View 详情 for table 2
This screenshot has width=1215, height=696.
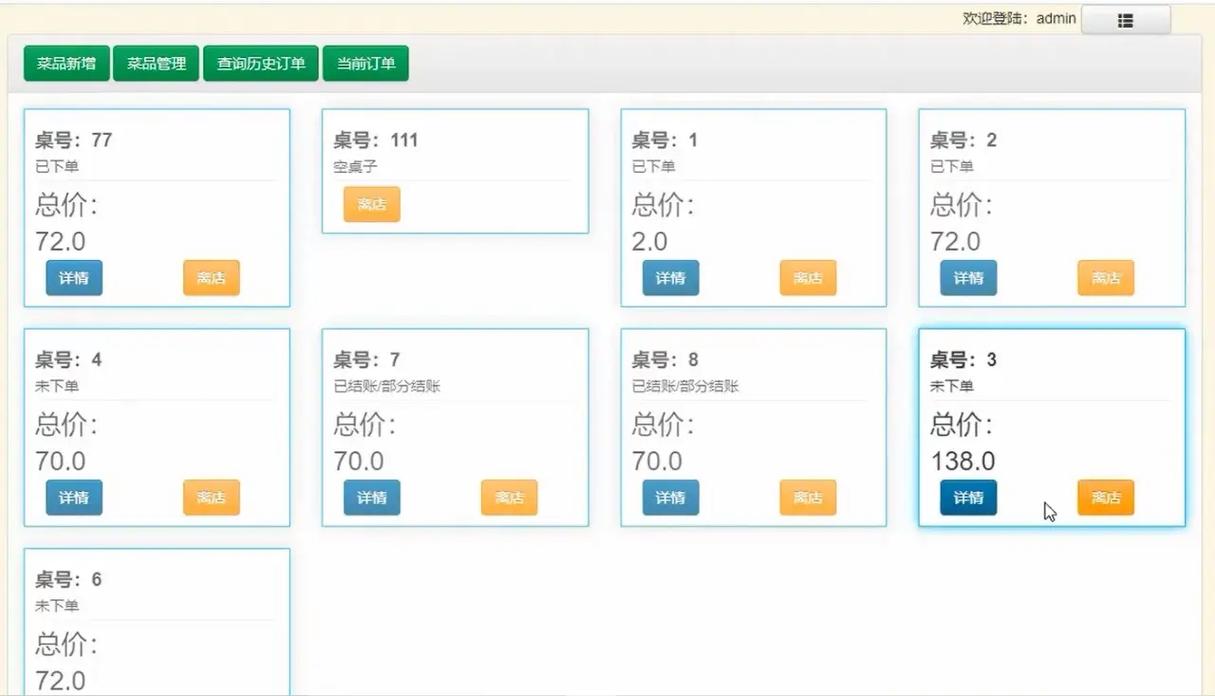[x=968, y=277]
